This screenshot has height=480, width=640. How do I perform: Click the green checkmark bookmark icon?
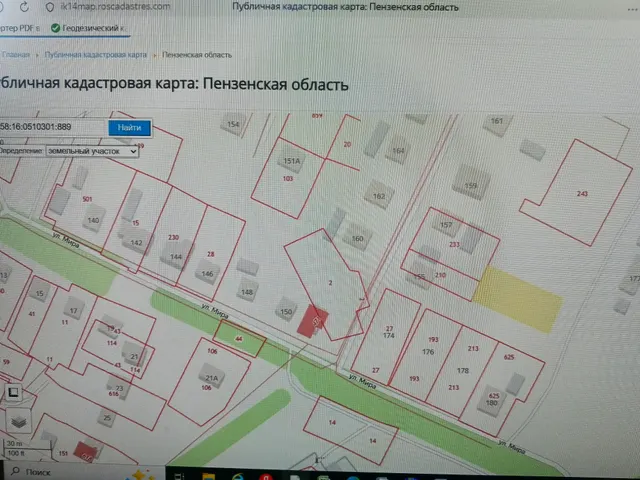tap(56, 28)
